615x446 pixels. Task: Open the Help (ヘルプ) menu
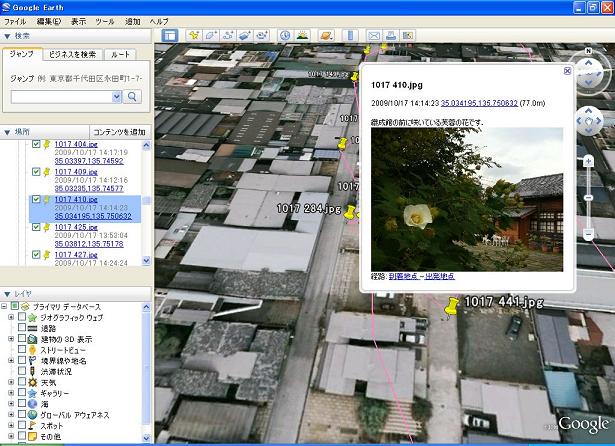tap(159, 22)
